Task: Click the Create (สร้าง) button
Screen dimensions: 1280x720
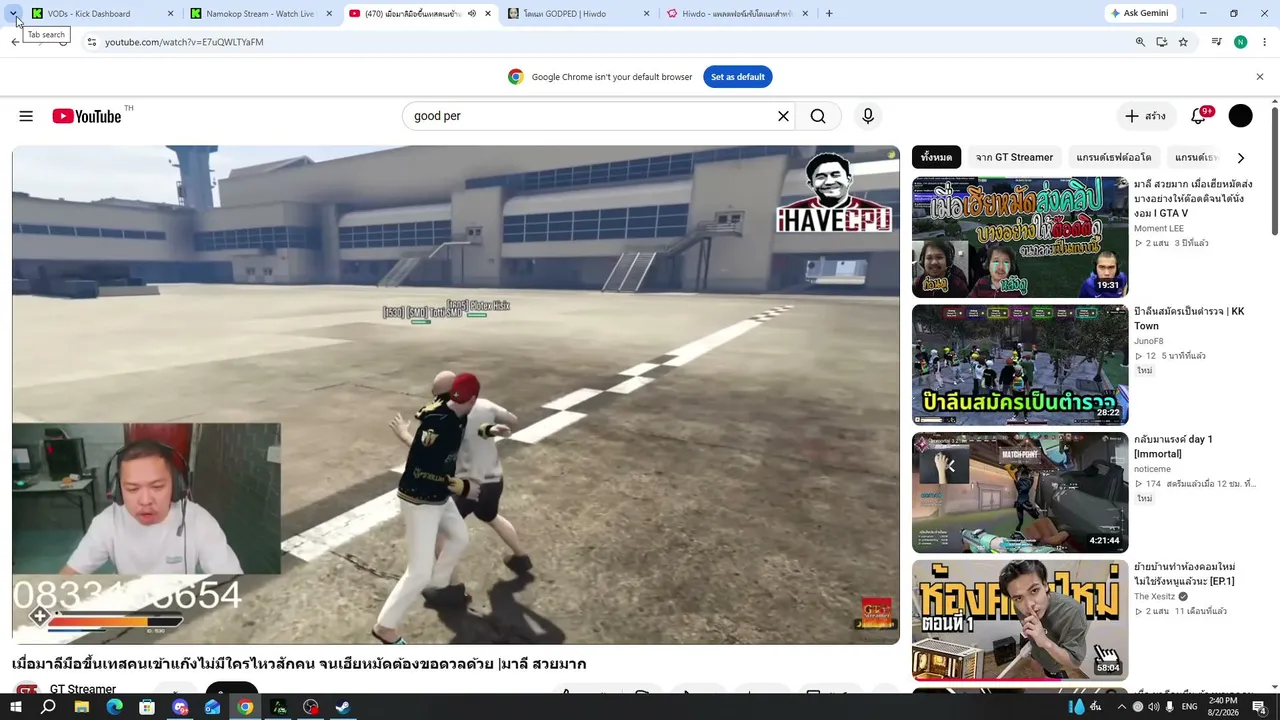Action: [x=1145, y=116]
